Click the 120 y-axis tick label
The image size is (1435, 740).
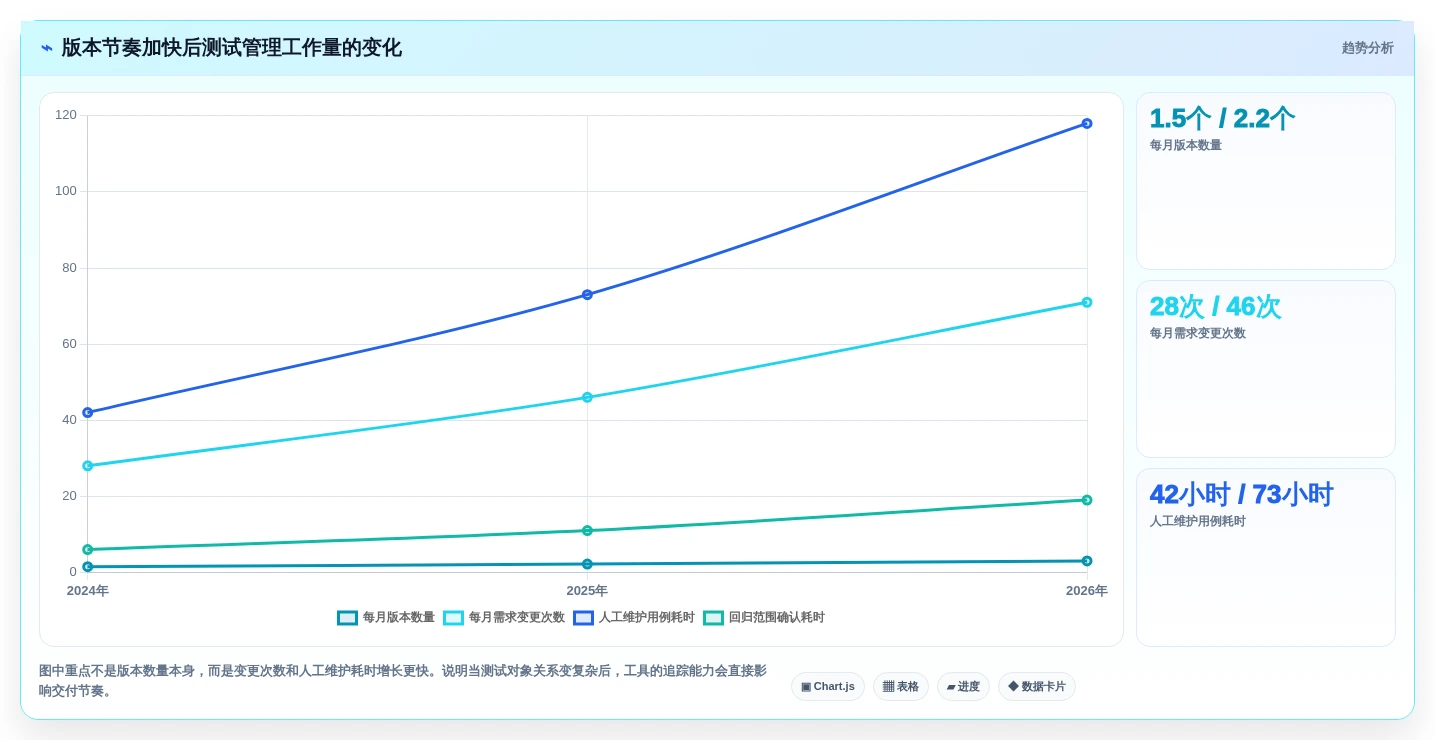click(66, 115)
